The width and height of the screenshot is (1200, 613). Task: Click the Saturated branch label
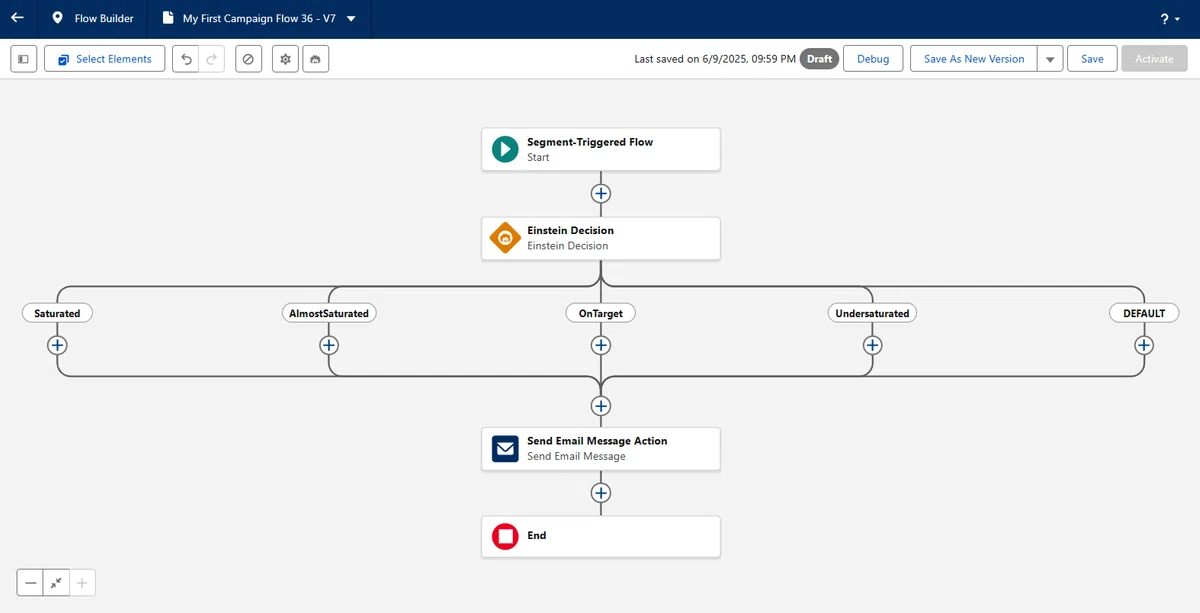57,313
